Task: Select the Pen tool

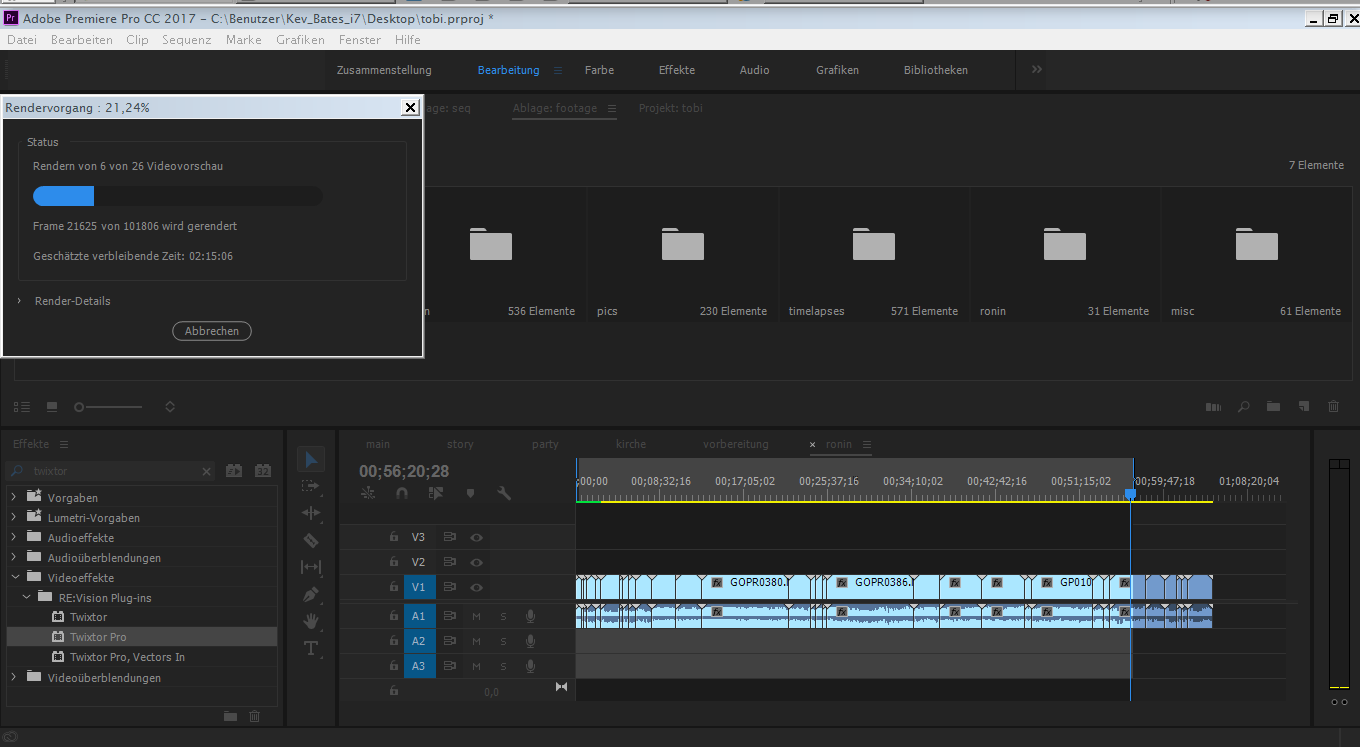Action: [x=311, y=594]
